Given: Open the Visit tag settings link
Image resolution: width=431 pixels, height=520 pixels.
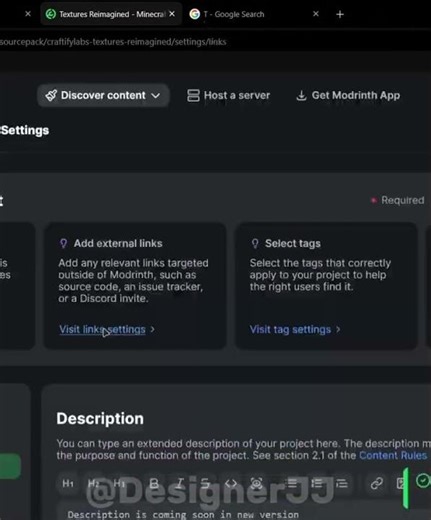Looking at the screenshot, I should (x=290, y=329).
